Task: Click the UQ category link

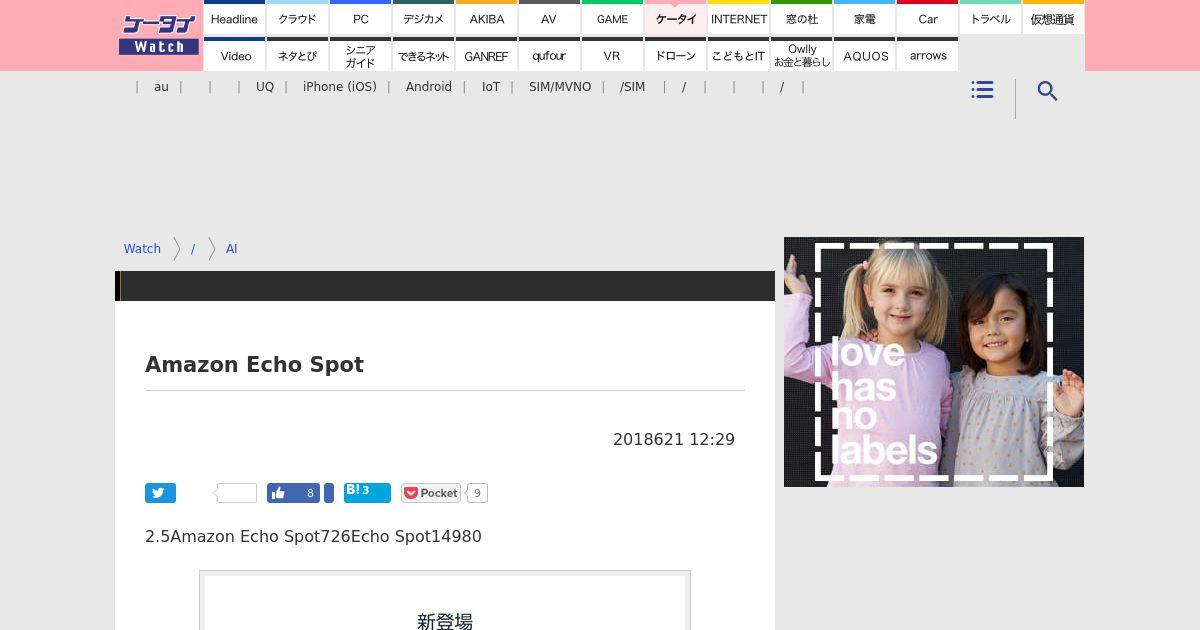Action: tap(265, 87)
